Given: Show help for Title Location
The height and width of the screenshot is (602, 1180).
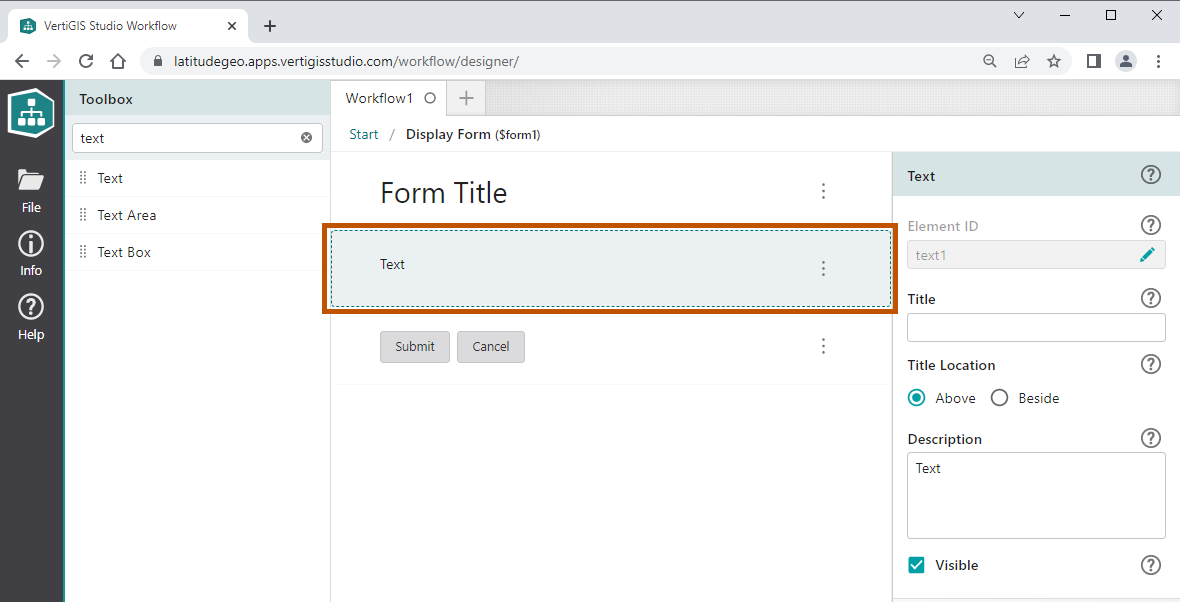Looking at the screenshot, I should coord(1151,364).
